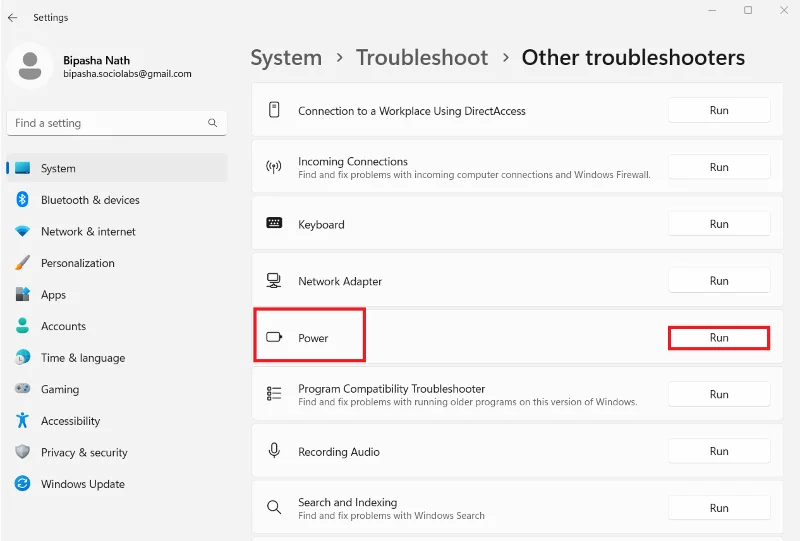Go back using the arrow icon
The width and height of the screenshot is (800, 541).
(13, 17)
